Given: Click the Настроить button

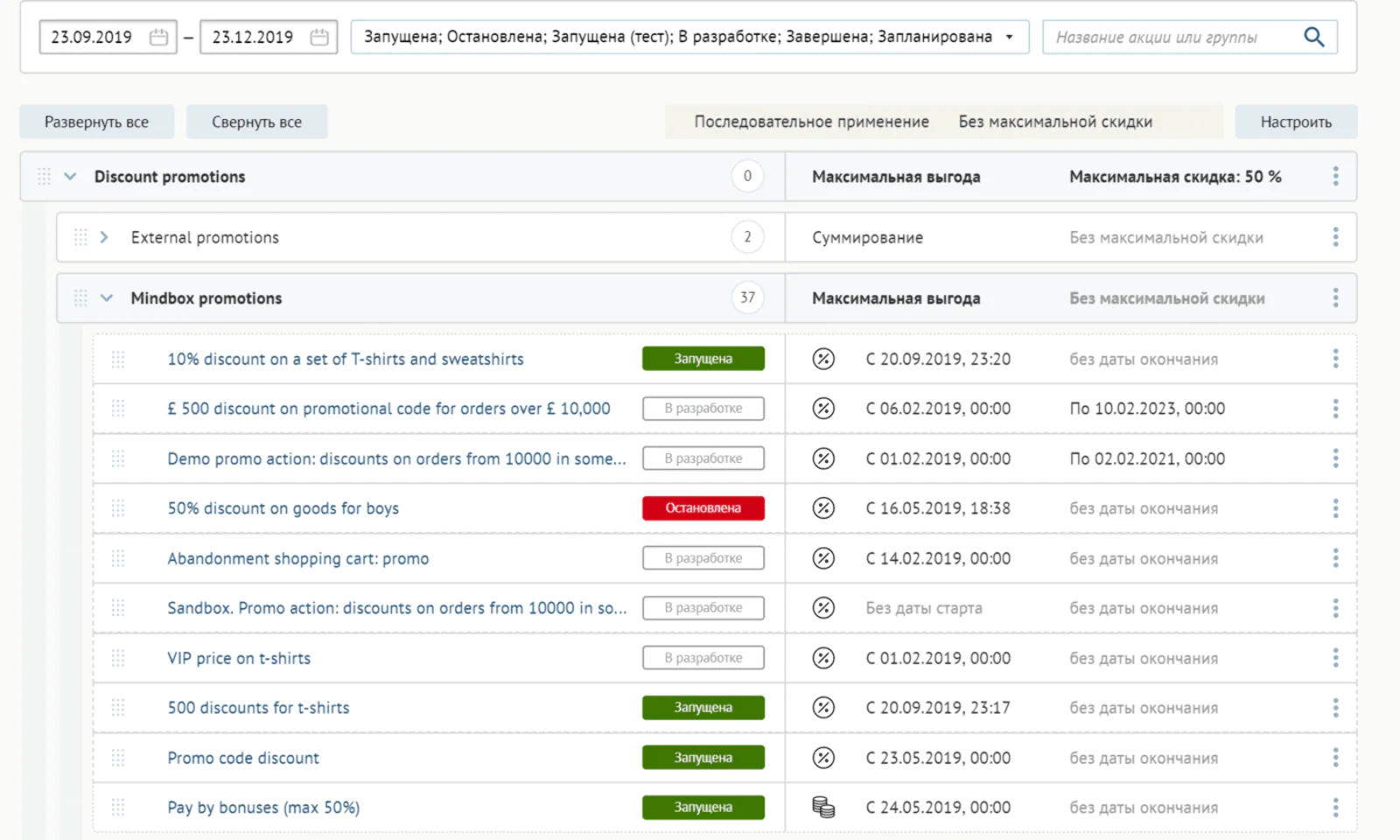Looking at the screenshot, I should (1295, 122).
